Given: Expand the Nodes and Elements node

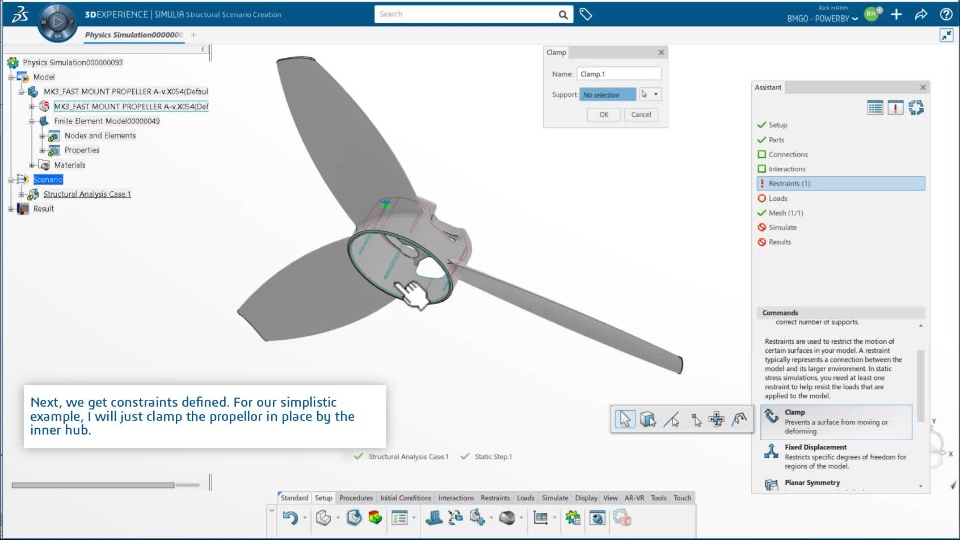Looking at the screenshot, I should (42, 136).
